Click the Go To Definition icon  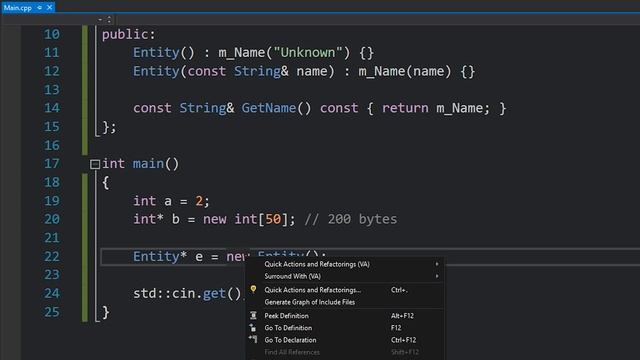(253, 327)
